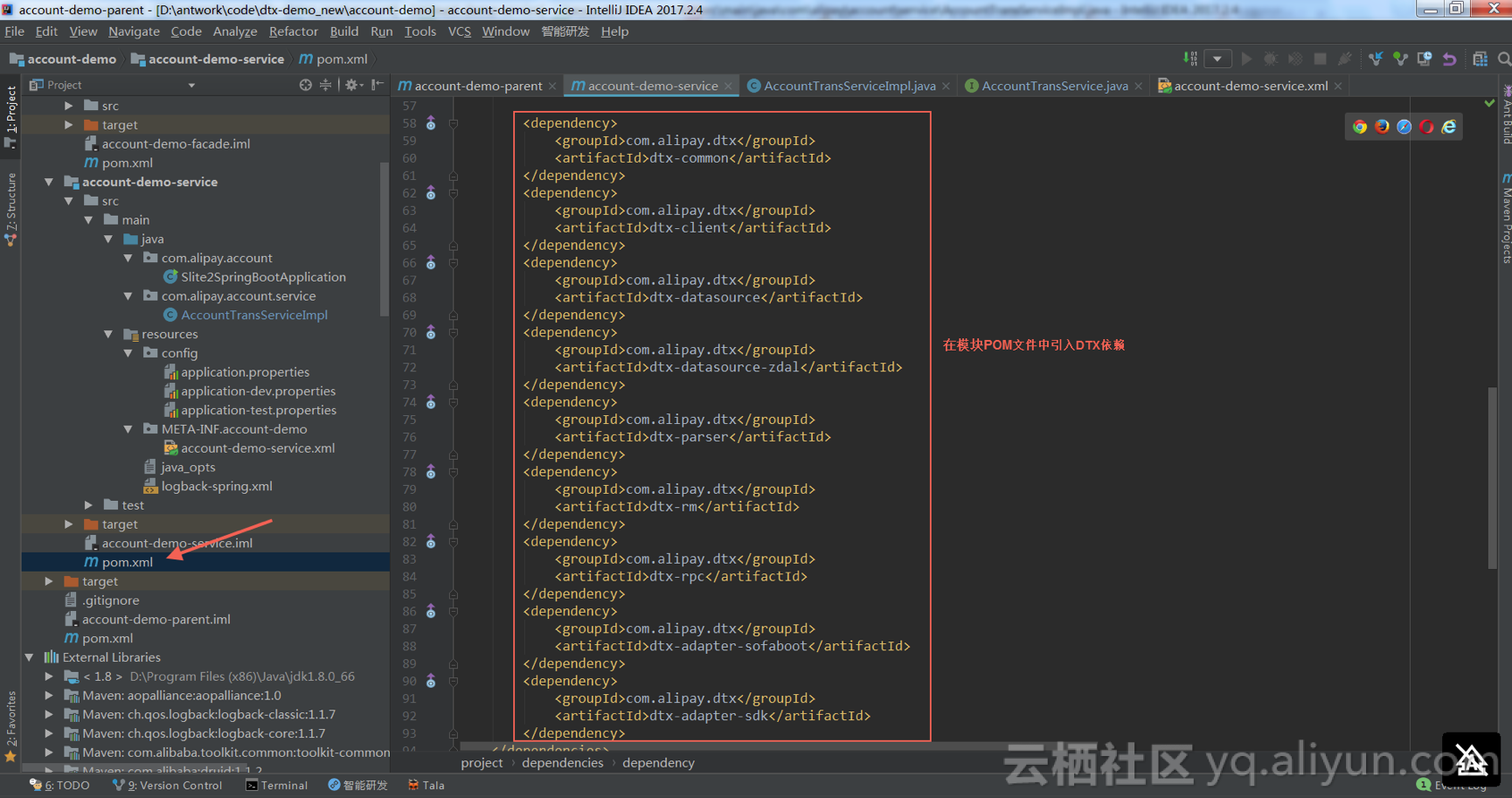Open the Terminal tool window
This screenshot has height=798, width=1512.
click(276, 785)
